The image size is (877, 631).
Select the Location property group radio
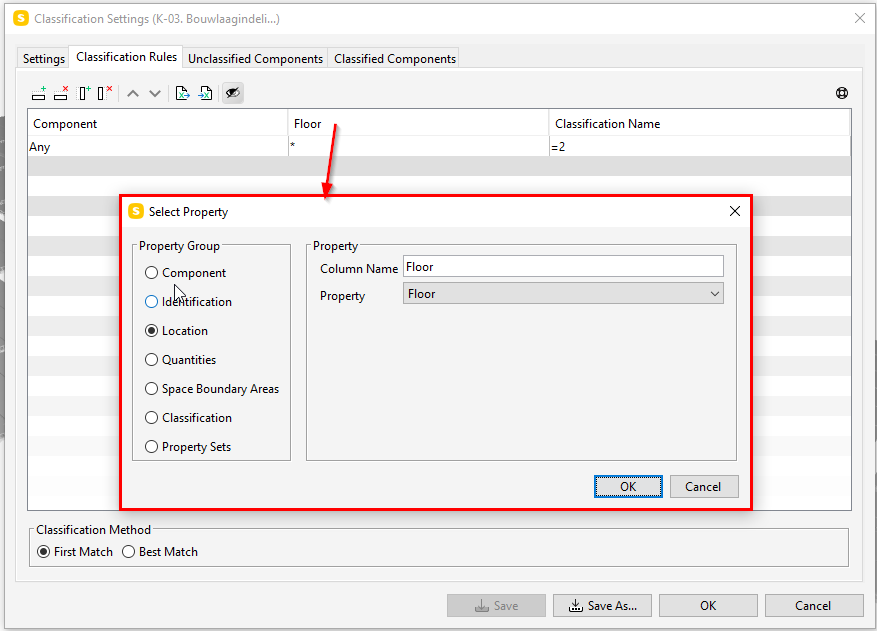coord(151,331)
